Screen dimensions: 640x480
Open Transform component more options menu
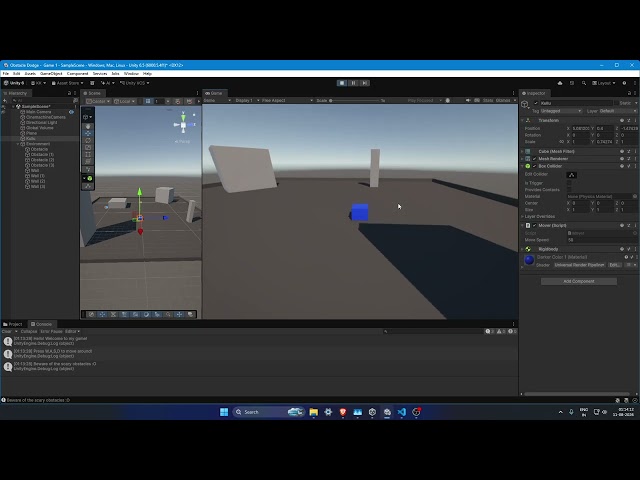(635, 120)
